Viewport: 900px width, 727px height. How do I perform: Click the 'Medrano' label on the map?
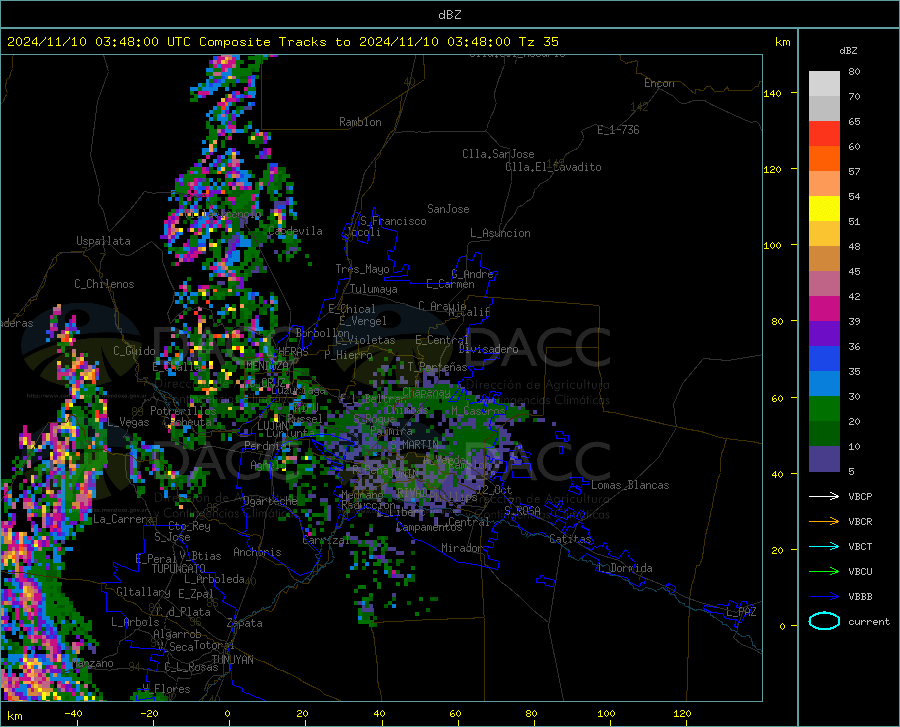[362, 495]
